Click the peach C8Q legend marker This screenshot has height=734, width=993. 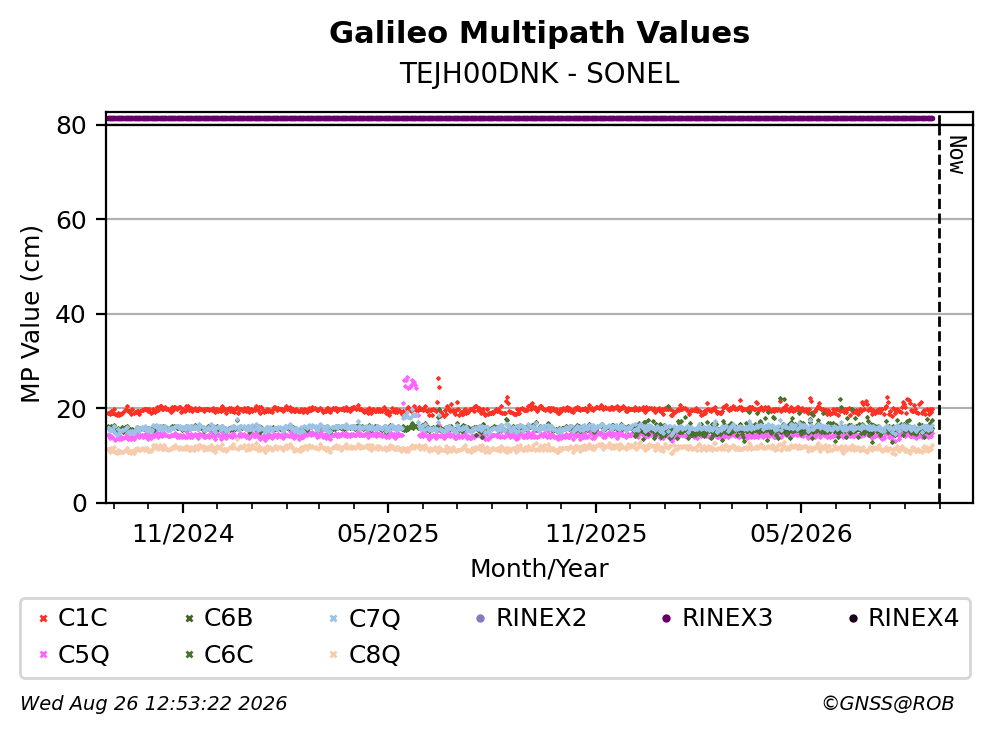[x=334, y=655]
